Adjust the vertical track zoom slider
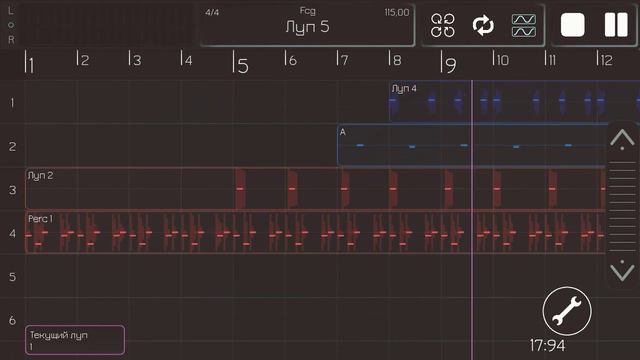The width and height of the screenshot is (640, 360). (622, 206)
